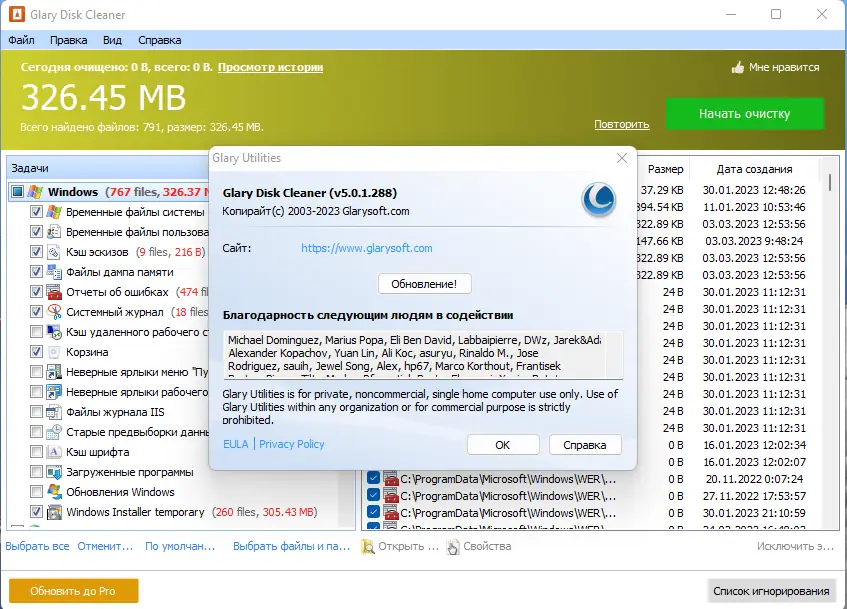Click the Кэш шрифта icon
847x609 pixels.
coord(54,452)
